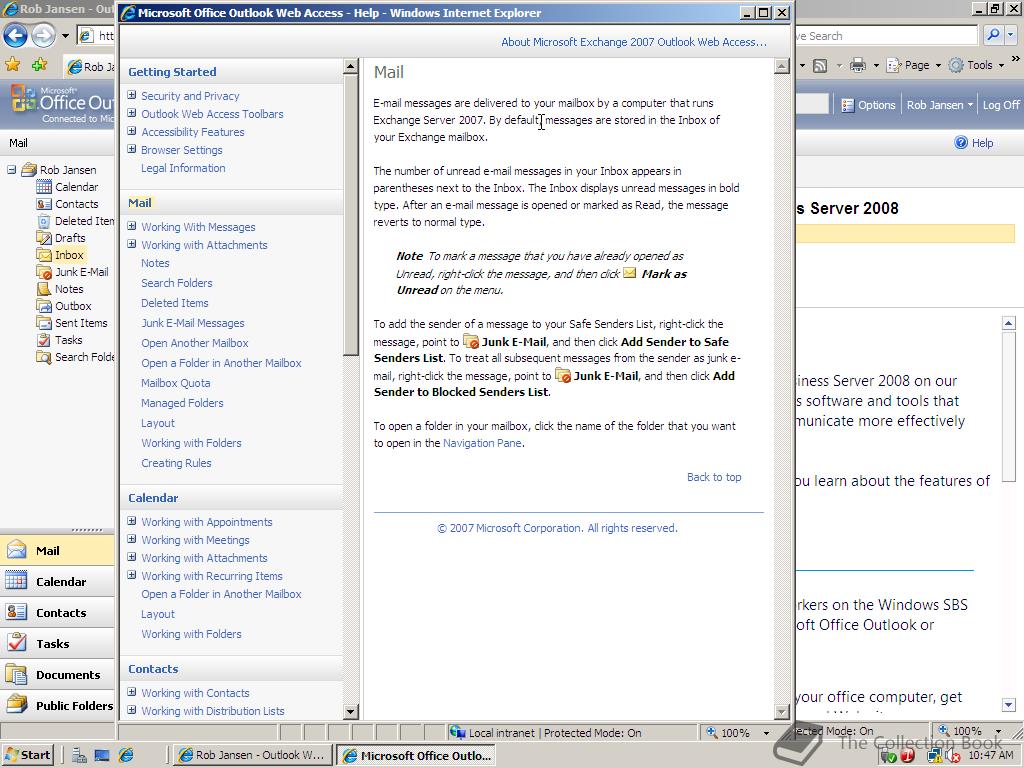Click Back to top link
This screenshot has height=768, width=1024.
714,477
